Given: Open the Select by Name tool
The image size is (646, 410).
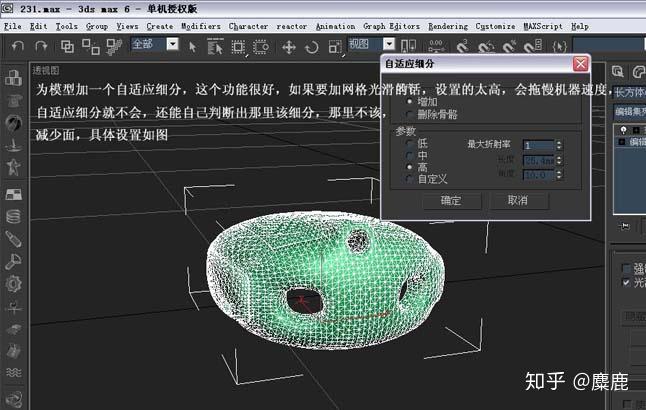Looking at the screenshot, I should point(215,46).
